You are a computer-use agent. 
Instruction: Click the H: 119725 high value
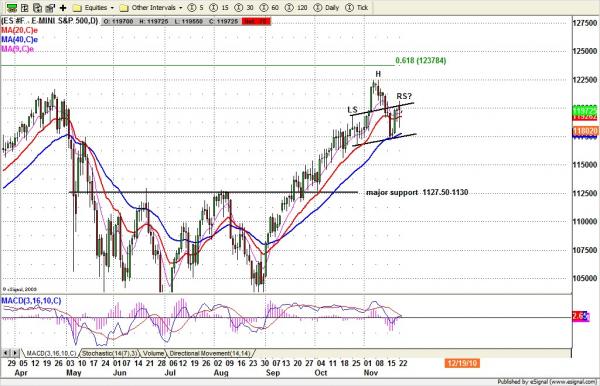pyautogui.click(x=153, y=21)
